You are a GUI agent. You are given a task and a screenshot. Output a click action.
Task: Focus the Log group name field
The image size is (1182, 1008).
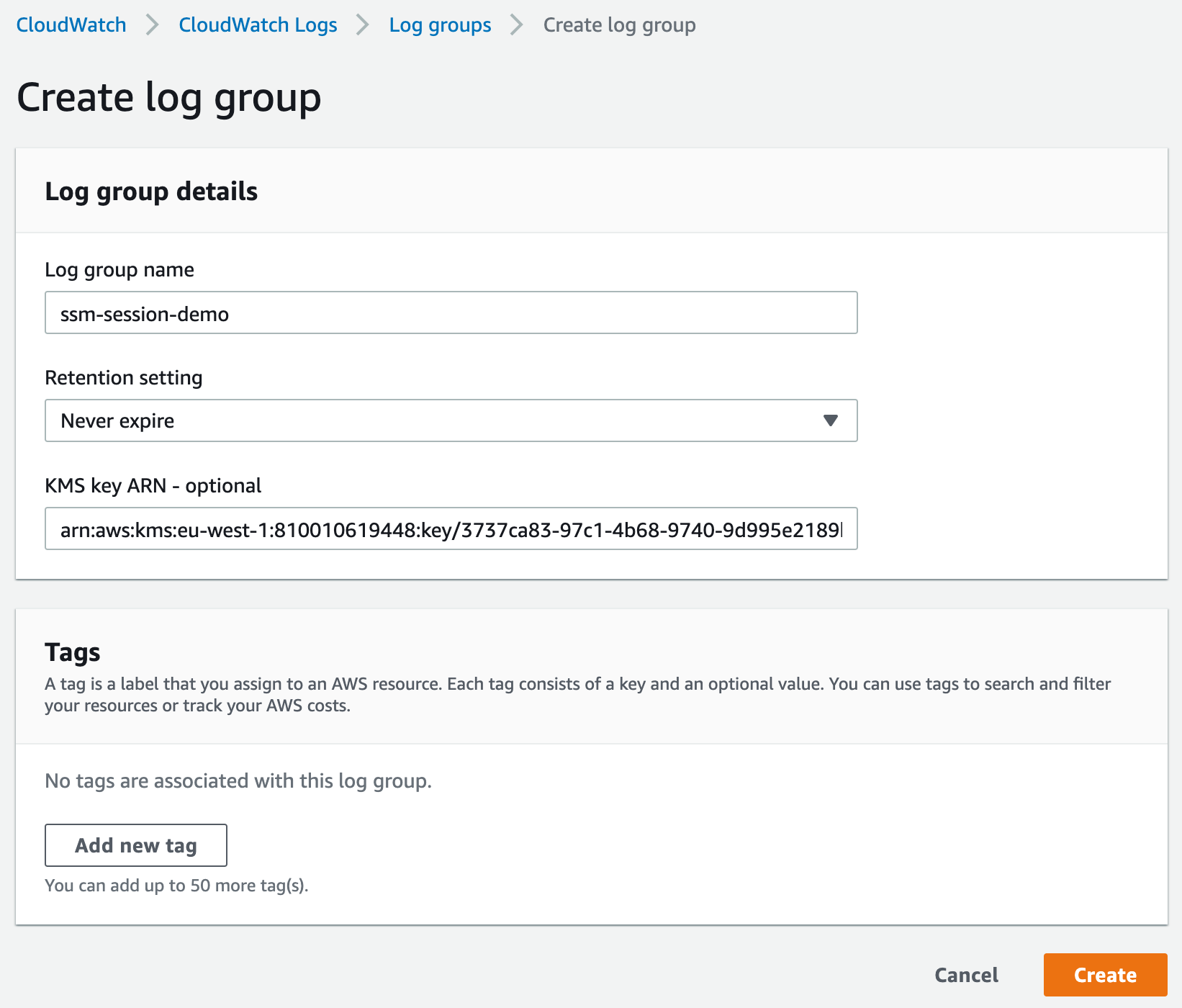451,312
